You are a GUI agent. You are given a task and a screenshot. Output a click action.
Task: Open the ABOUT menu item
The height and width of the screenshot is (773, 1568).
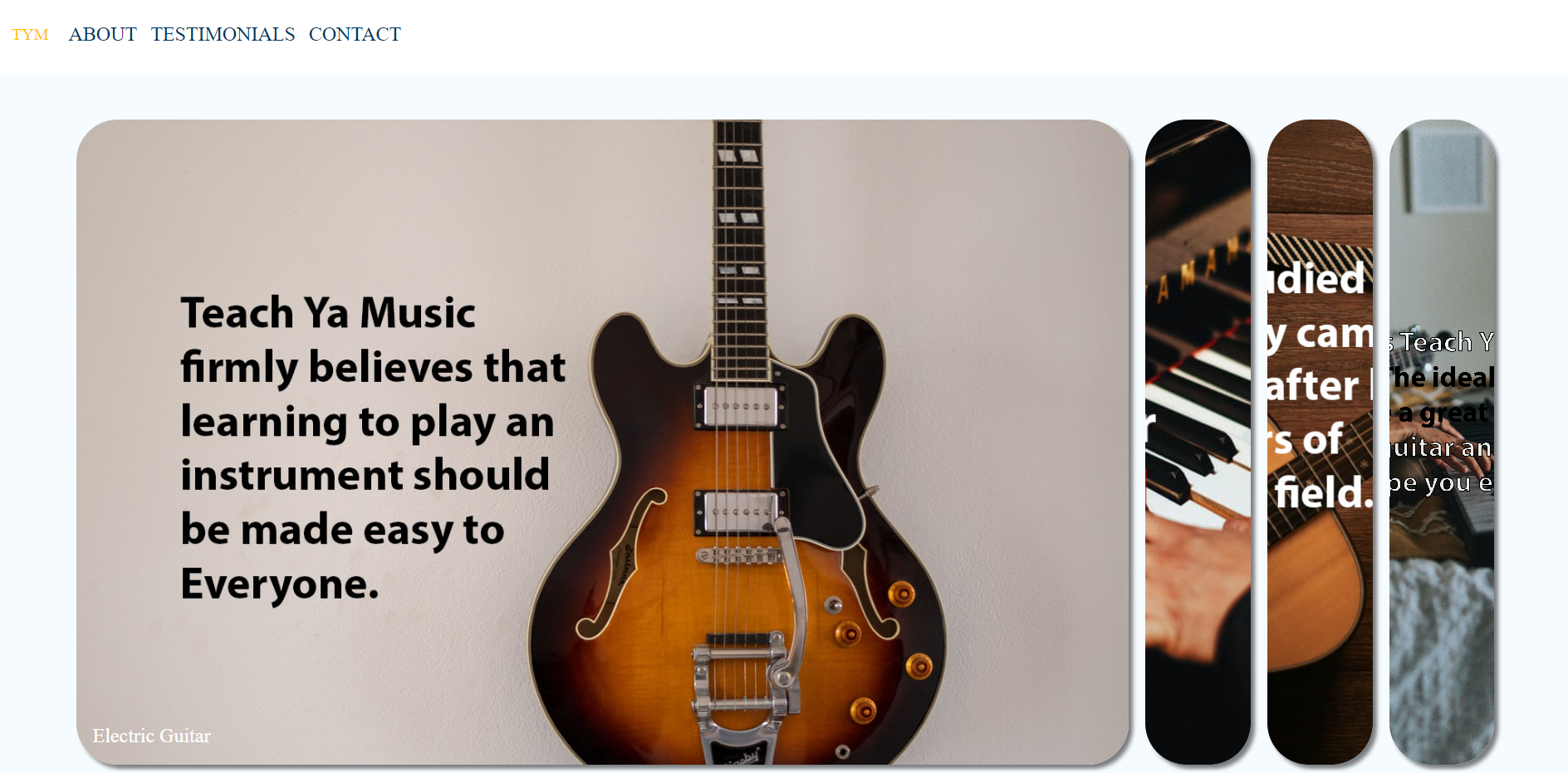tap(102, 34)
